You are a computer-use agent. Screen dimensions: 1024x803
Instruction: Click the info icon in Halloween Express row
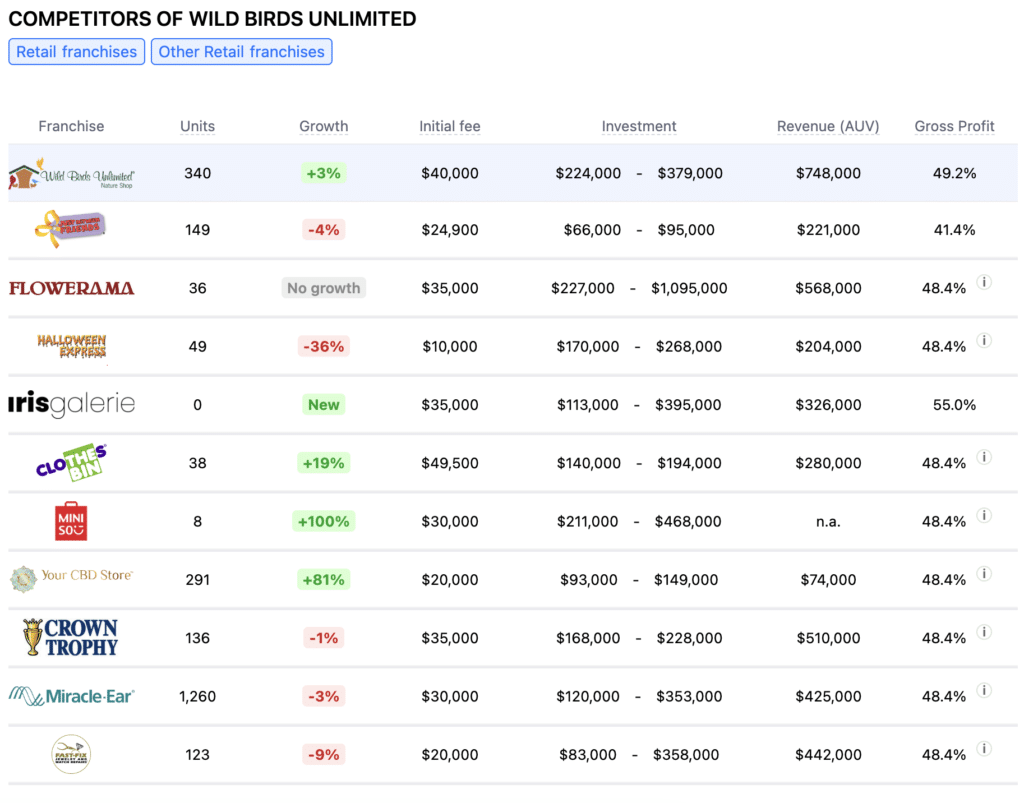984,340
